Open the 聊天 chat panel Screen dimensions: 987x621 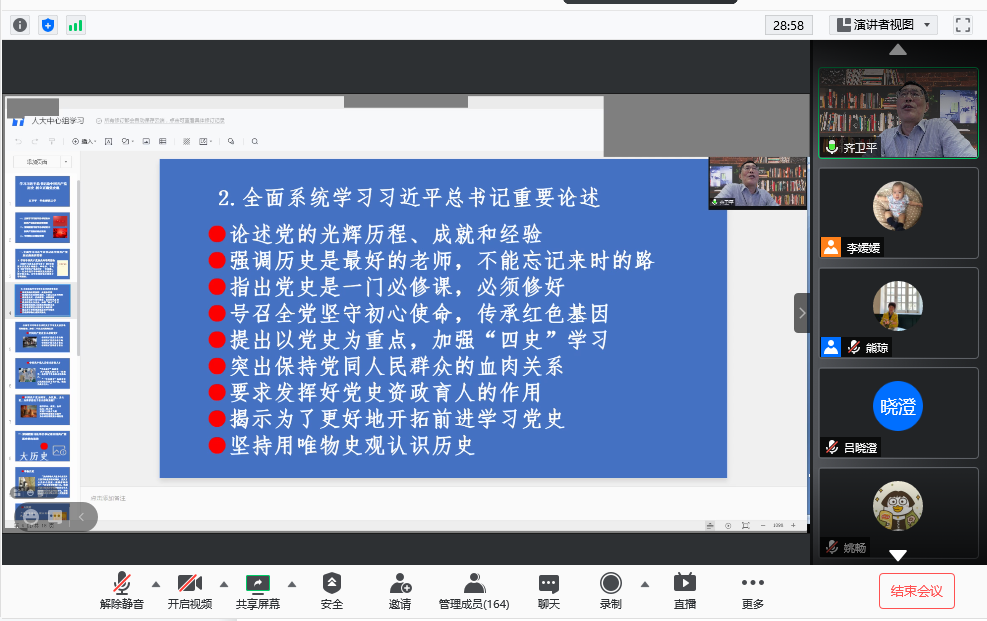(548, 590)
